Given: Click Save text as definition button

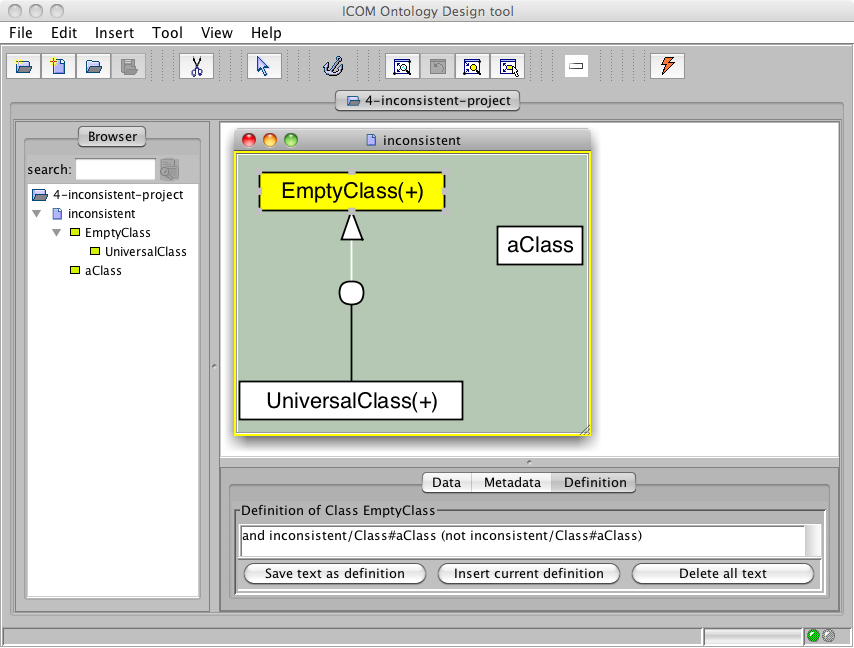Looking at the screenshot, I should (335, 573).
